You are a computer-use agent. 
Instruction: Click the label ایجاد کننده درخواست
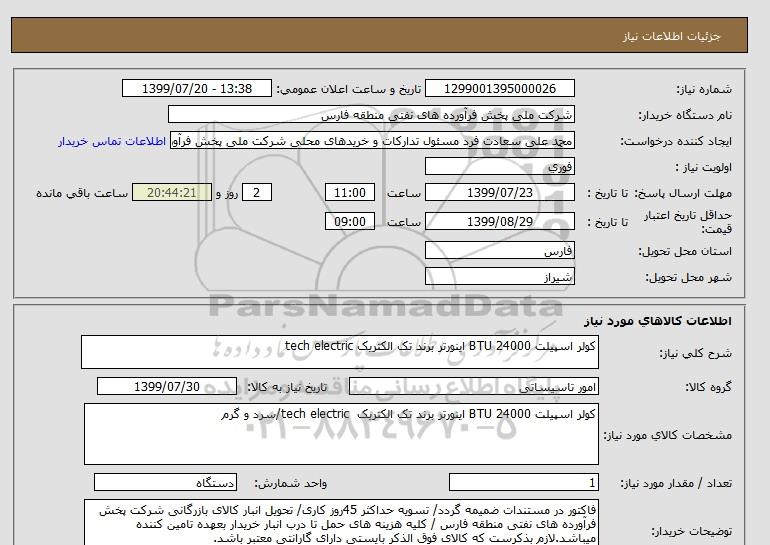676,141
